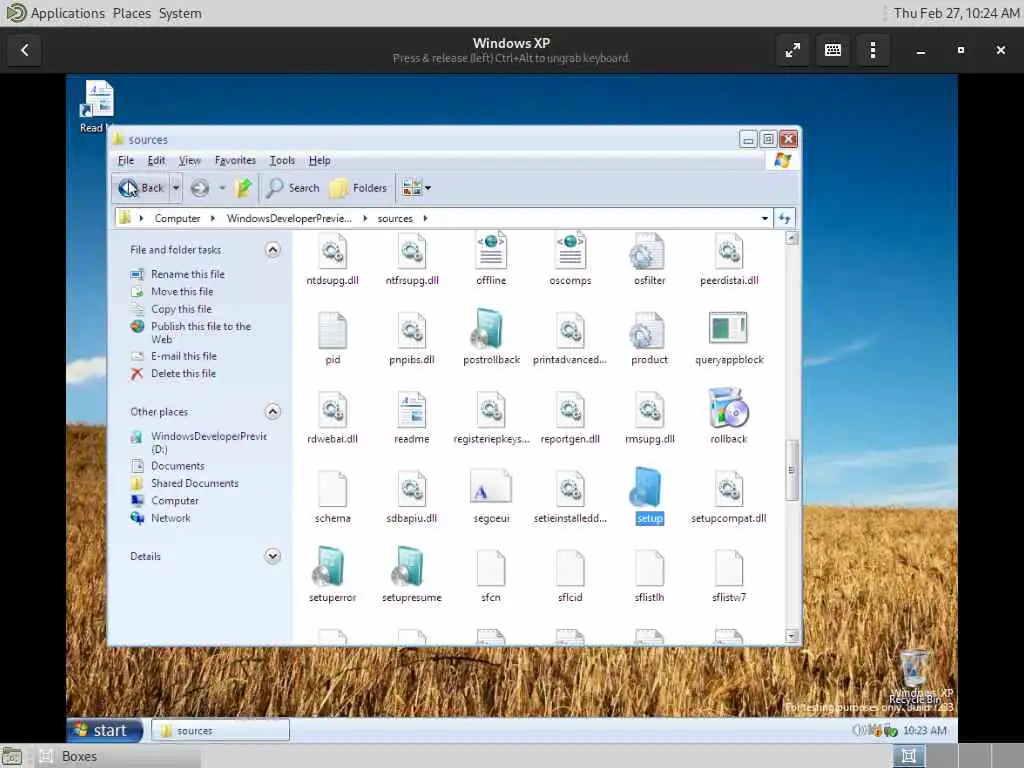This screenshot has height=768, width=1024.
Task: Select the reportgen.dll file icon
Action: click(570, 410)
